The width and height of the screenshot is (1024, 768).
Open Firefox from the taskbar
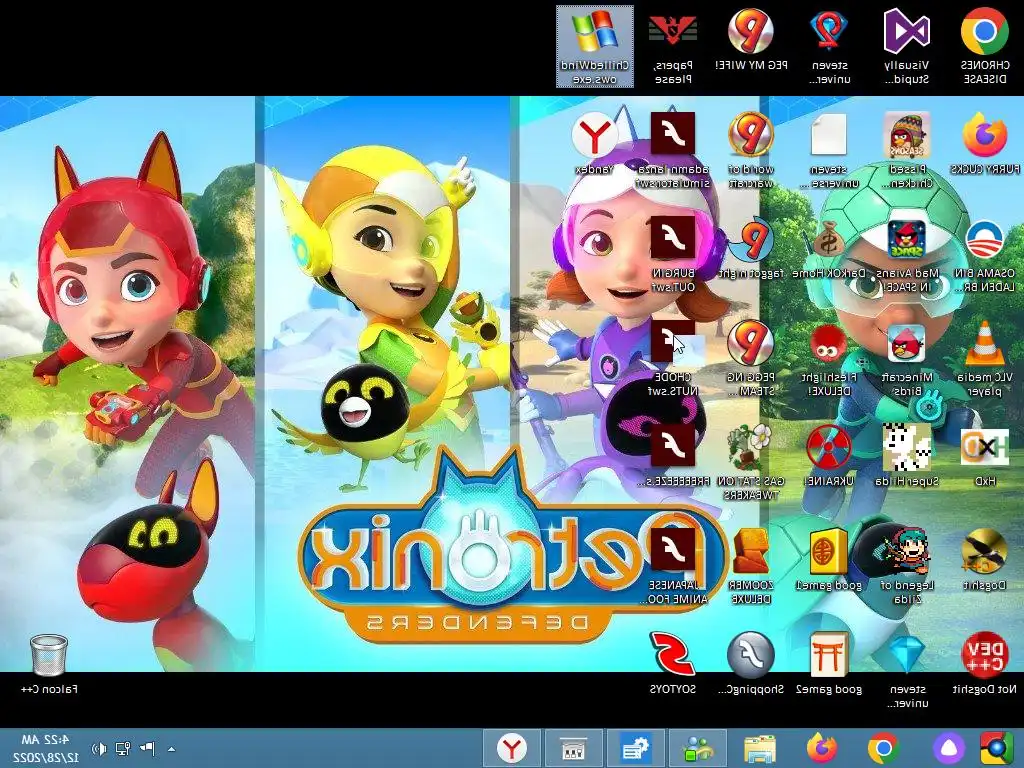[822, 748]
